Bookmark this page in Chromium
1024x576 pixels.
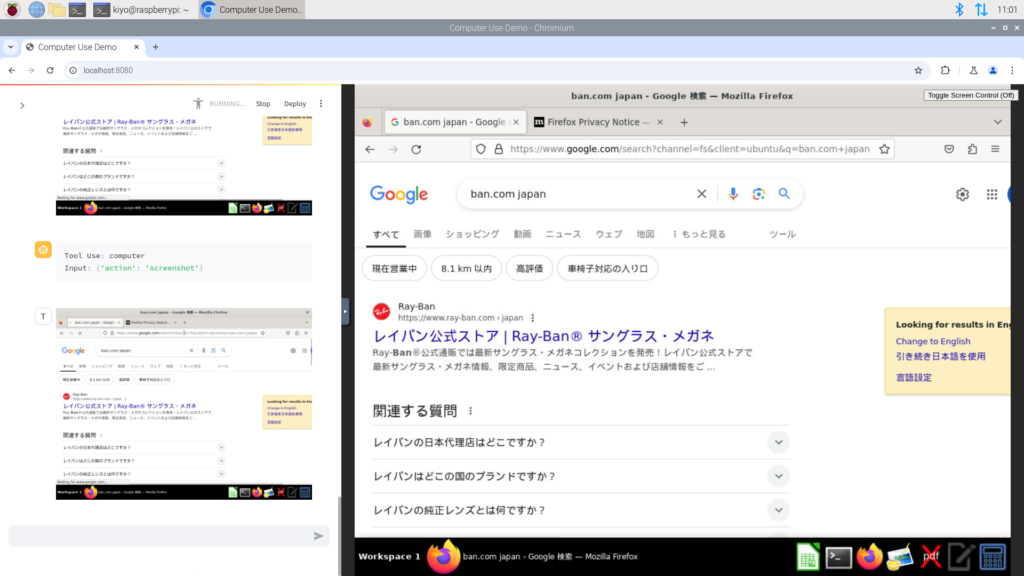coord(918,70)
